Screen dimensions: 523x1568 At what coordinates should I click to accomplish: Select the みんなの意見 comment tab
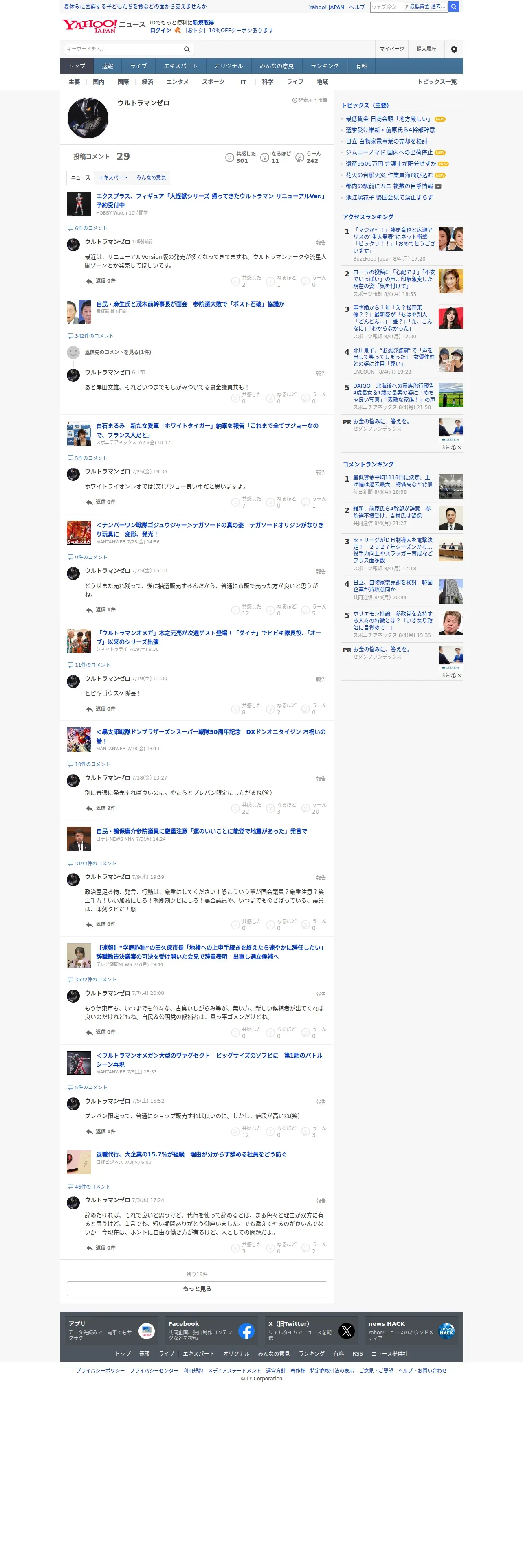(x=151, y=178)
